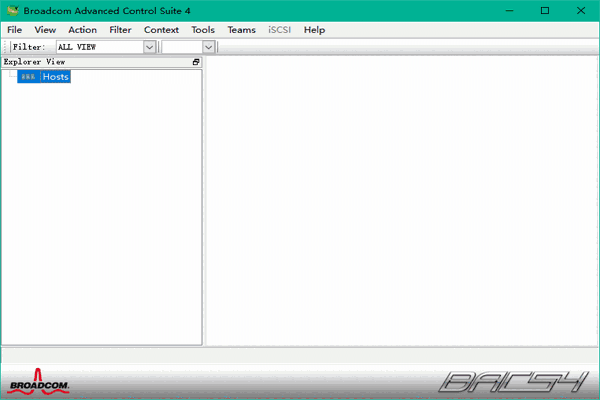Click the Broadcom app icon in title bar
This screenshot has width=600, height=400.
(x=12, y=10)
